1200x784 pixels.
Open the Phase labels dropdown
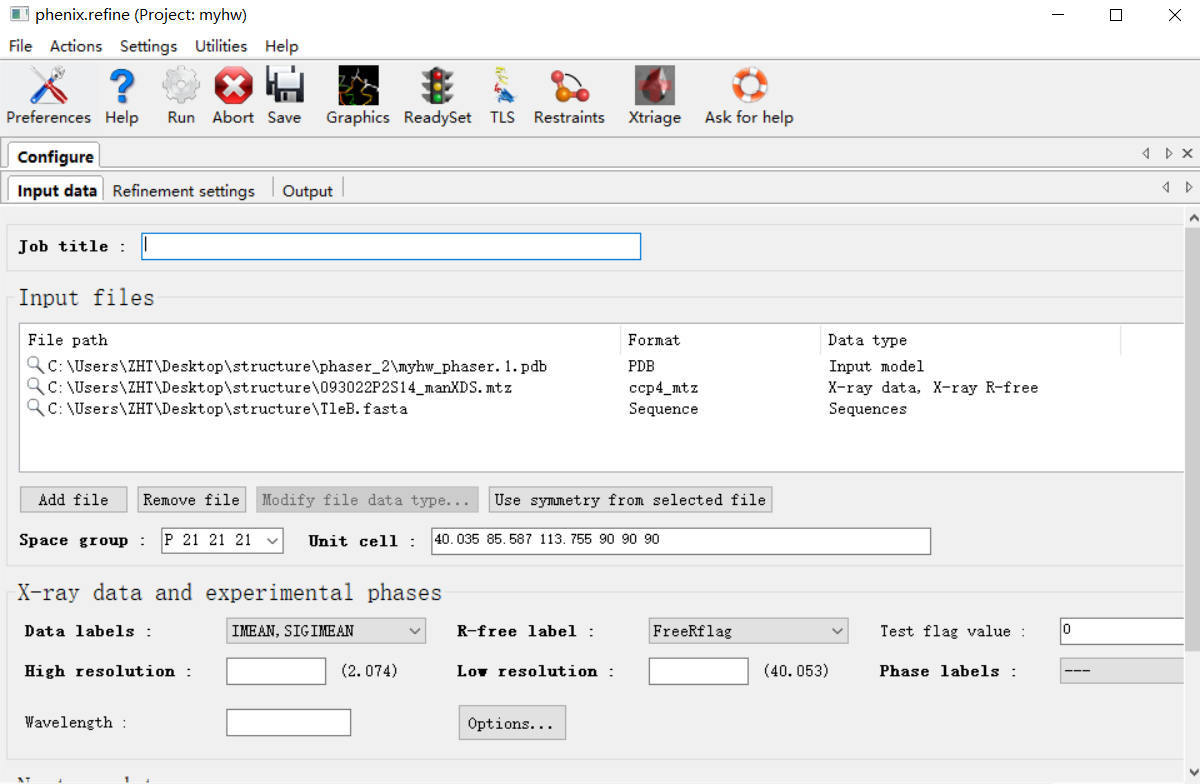click(x=1121, y=671)
